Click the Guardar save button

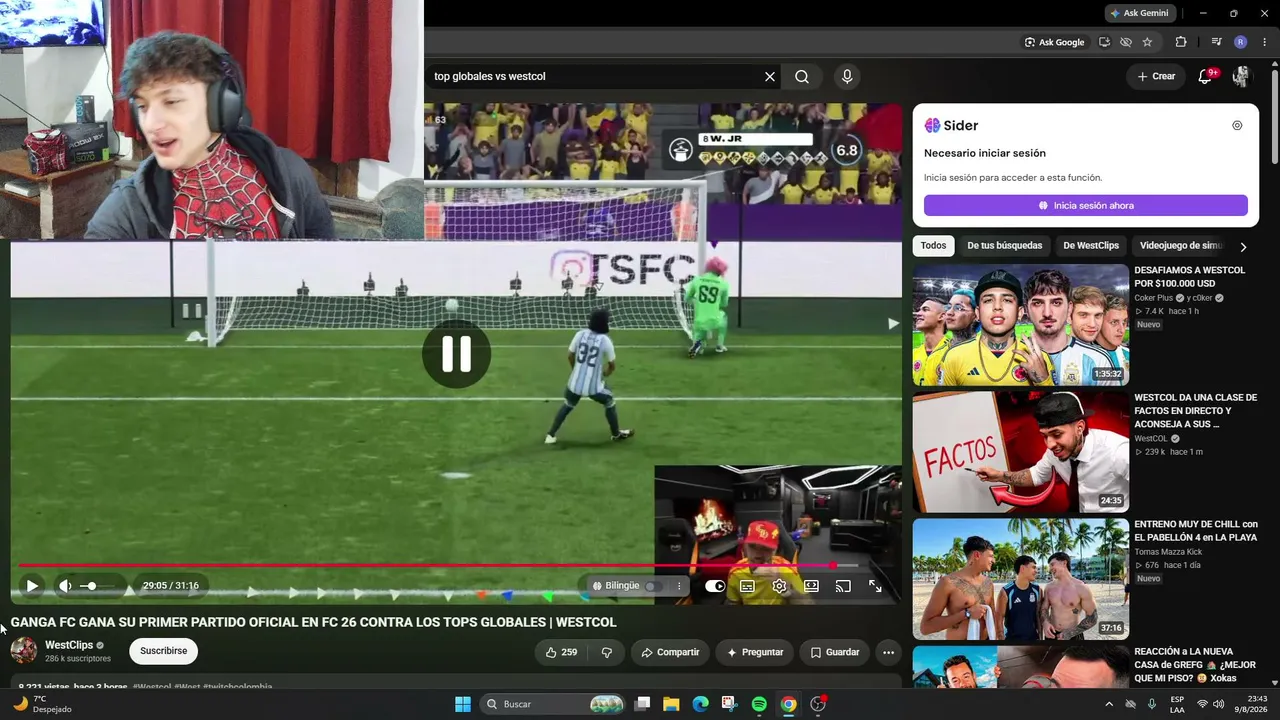coord(835,652)
